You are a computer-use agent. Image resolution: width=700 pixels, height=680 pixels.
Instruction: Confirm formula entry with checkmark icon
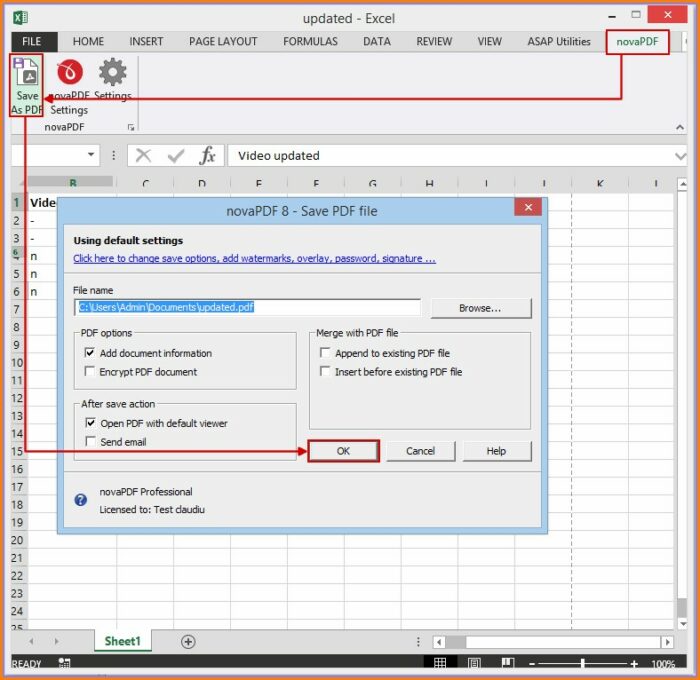(x=175, y=156)
